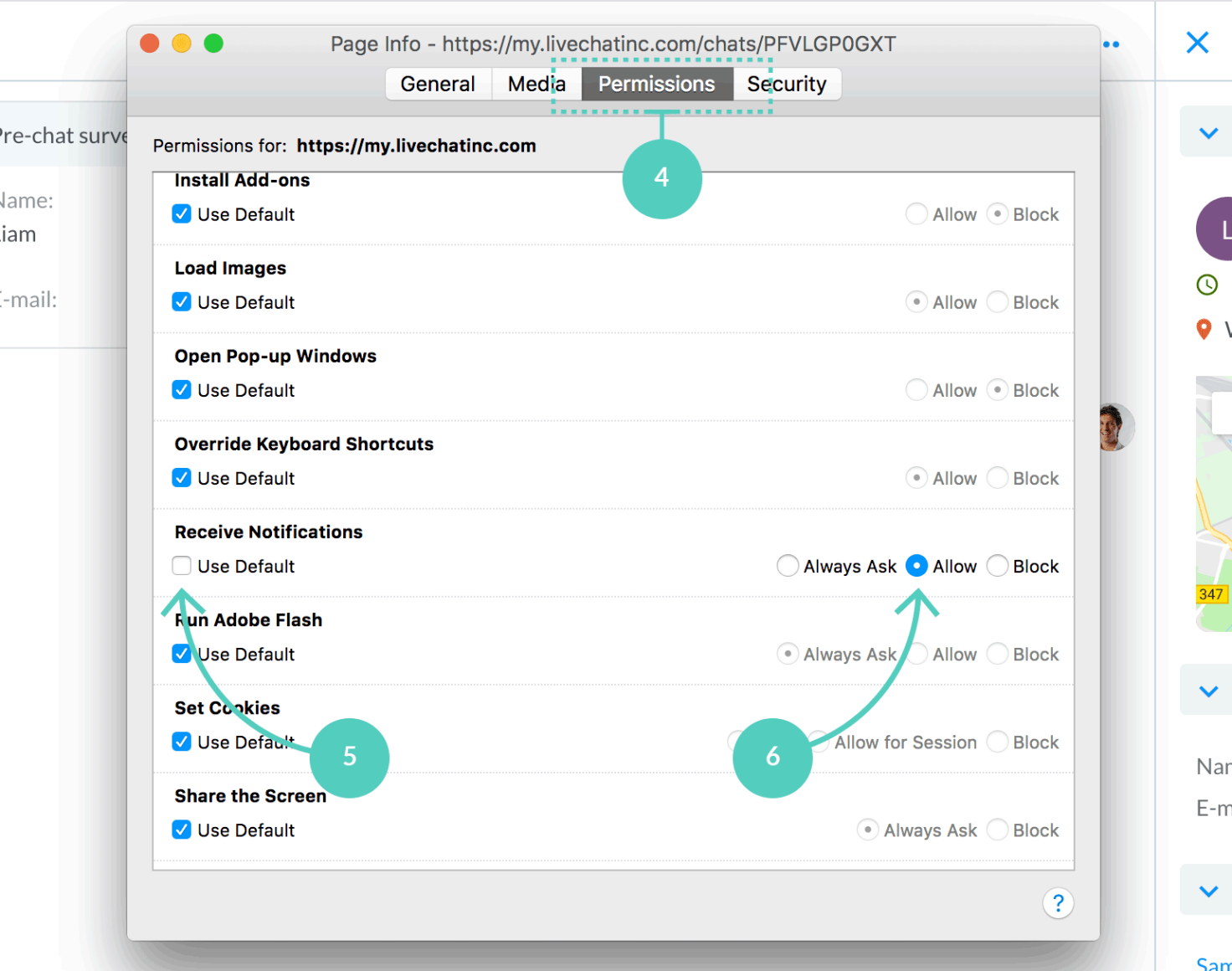Uncheck Use Default for Install Add-ons
1232x971 pixels.
[x=182, y=214]
